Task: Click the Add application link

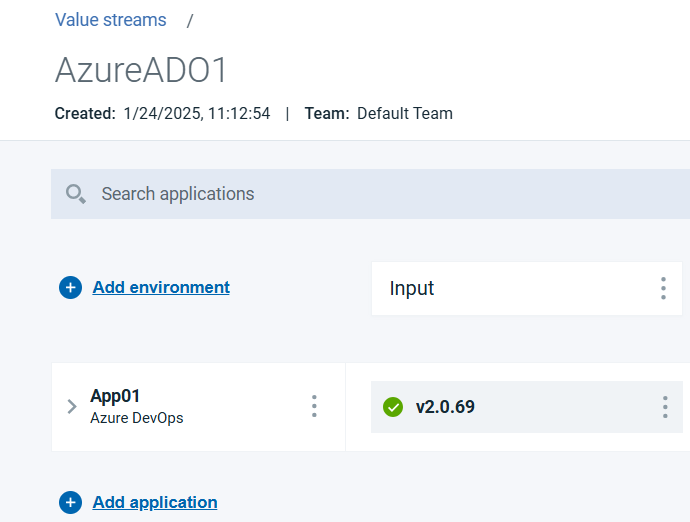Action: pos(155,502)
